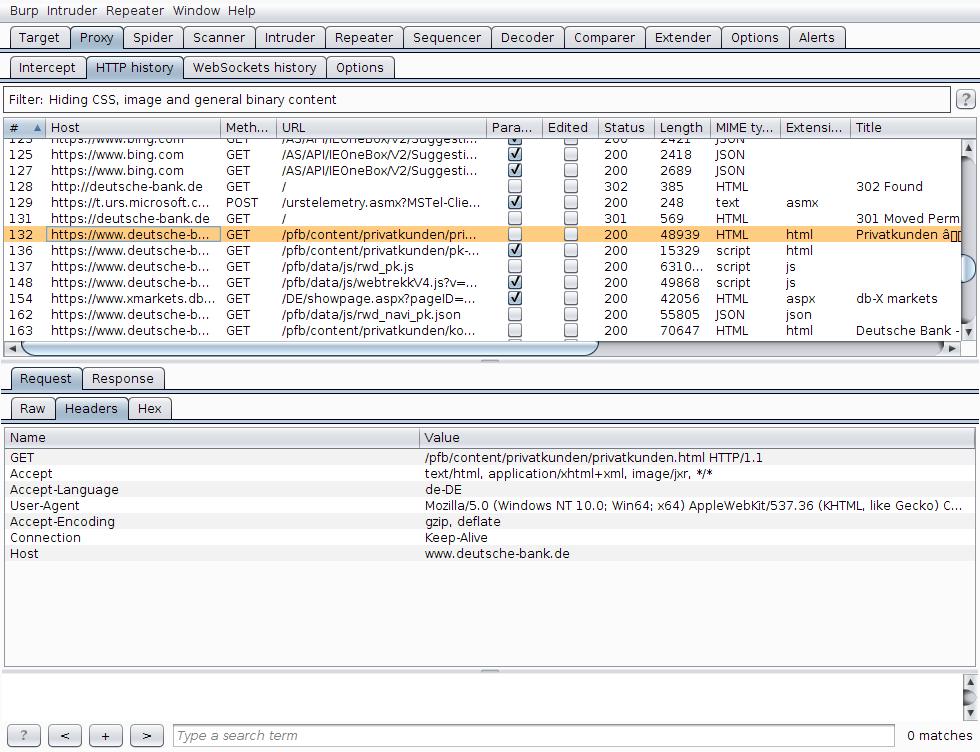Open the WebSockets history tab
980x752 pixels.
pyautogui.click(x=254, y=68)
